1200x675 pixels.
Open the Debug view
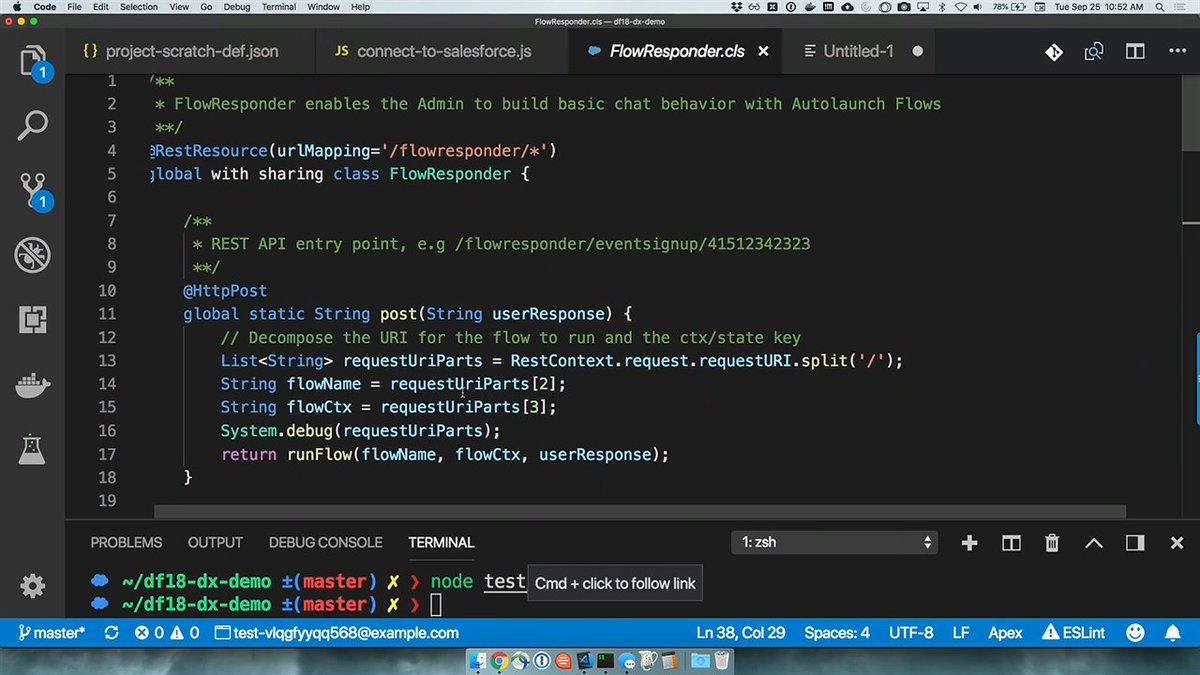pos(32,255)
